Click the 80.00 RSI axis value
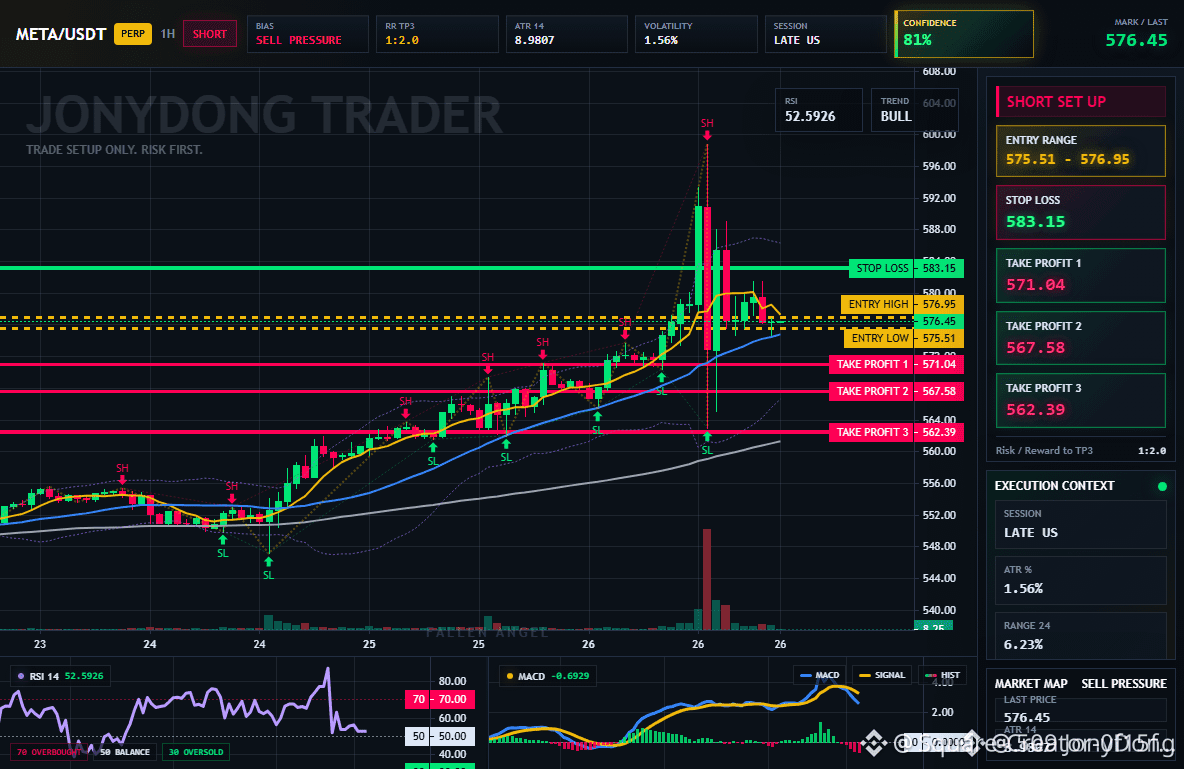The image size is (1184, 769). pos(452,681)
